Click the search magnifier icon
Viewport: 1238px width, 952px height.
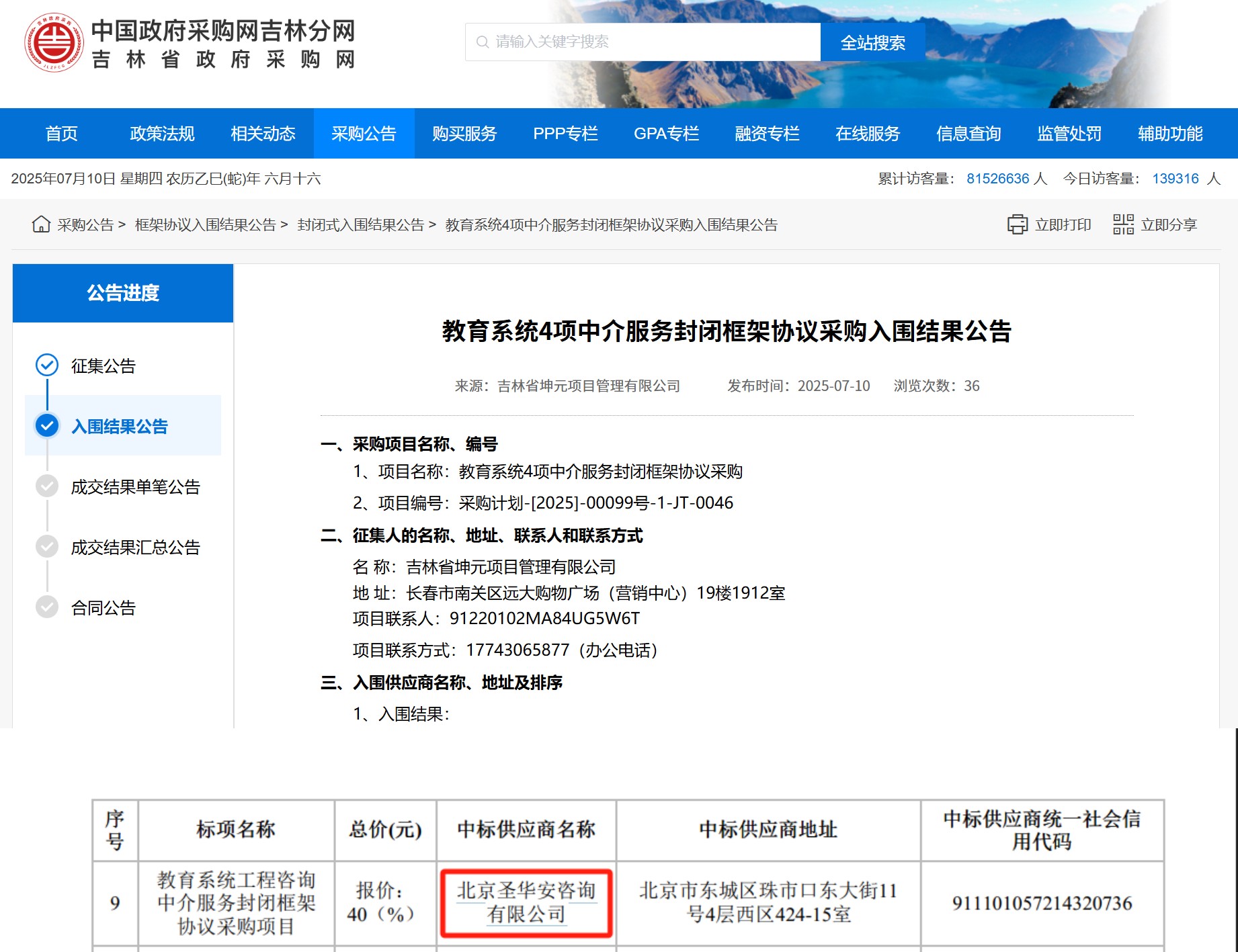coord(482,42)
